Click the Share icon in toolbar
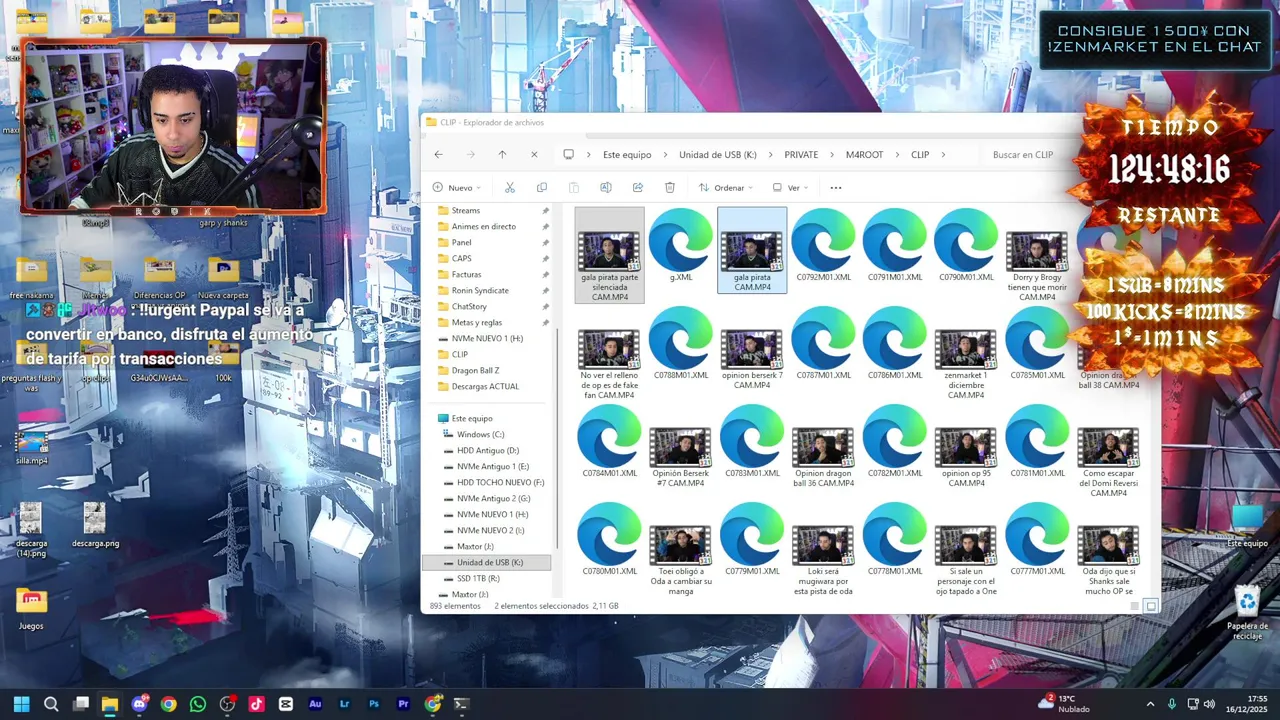Image resolution: width=1280 pixels, height=720 pixels. pyautogui.click(x=638, y=188)
